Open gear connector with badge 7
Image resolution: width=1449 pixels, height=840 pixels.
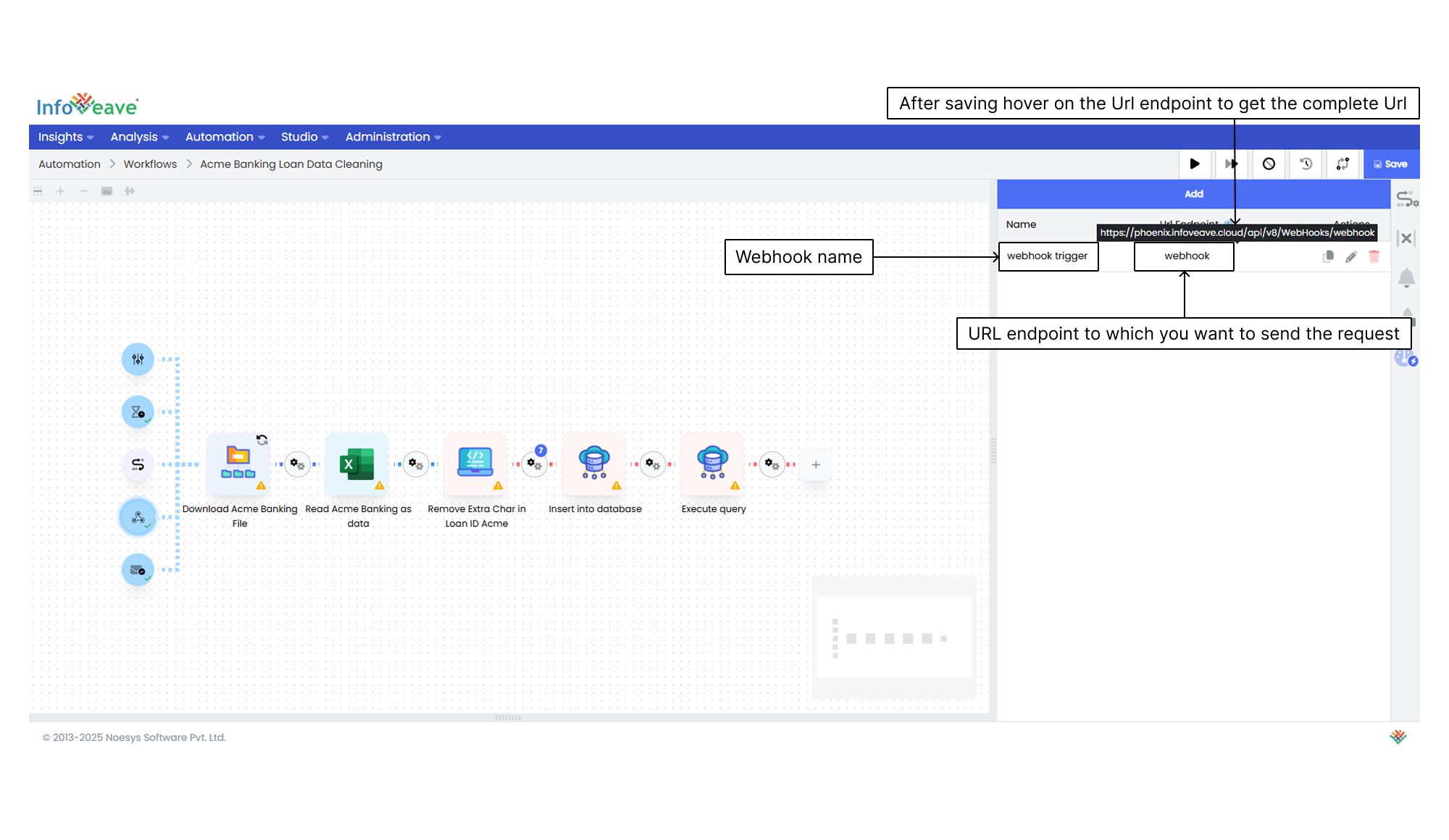coord(535,464)
